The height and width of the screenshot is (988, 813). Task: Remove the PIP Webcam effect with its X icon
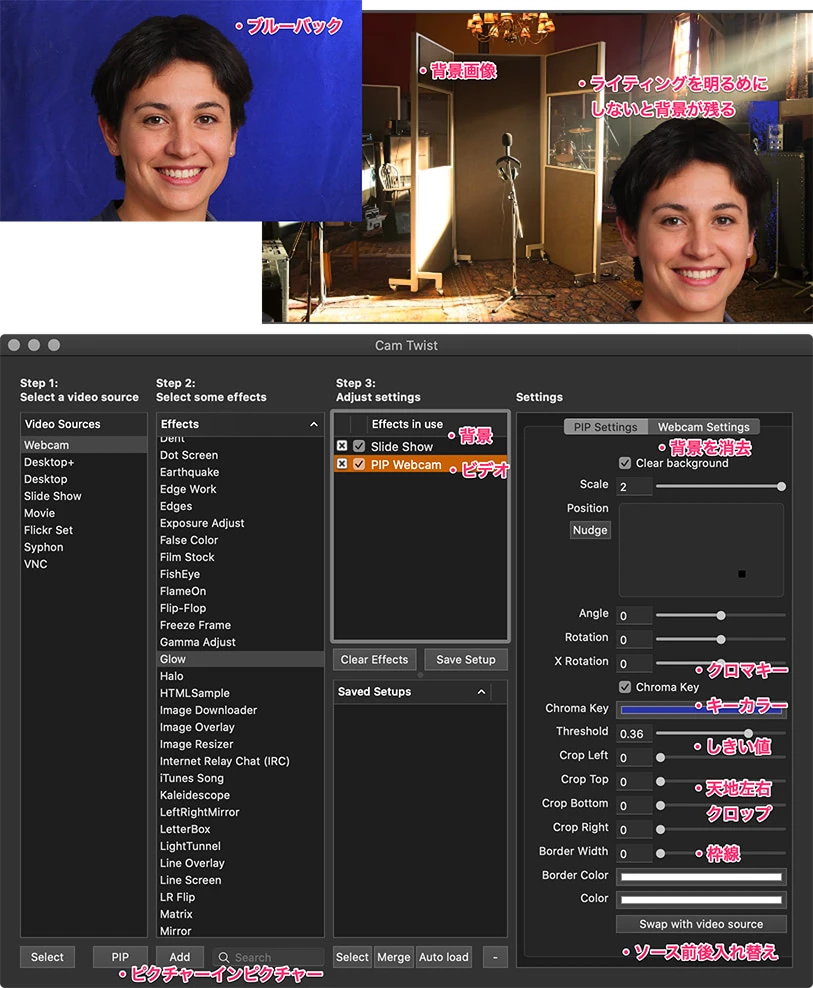coord(342,465)
